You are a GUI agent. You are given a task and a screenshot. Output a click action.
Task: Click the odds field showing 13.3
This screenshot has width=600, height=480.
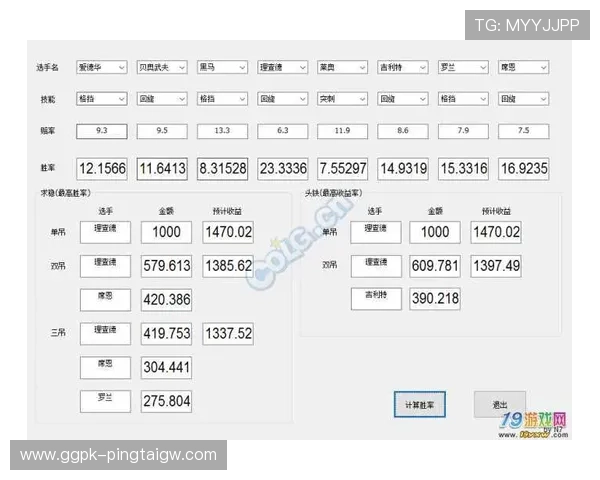pyautogui.click(x=222, y=131)
